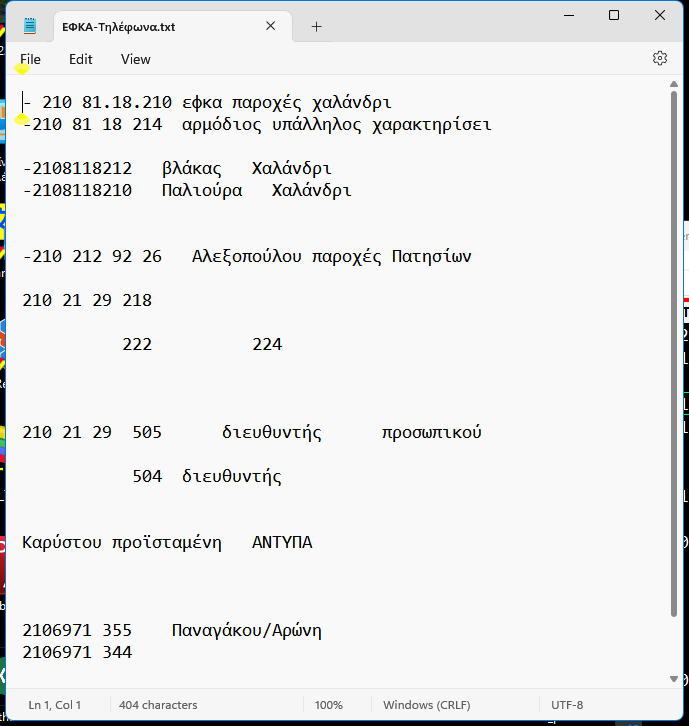
Task: Click the number 504
Action: 147,476
